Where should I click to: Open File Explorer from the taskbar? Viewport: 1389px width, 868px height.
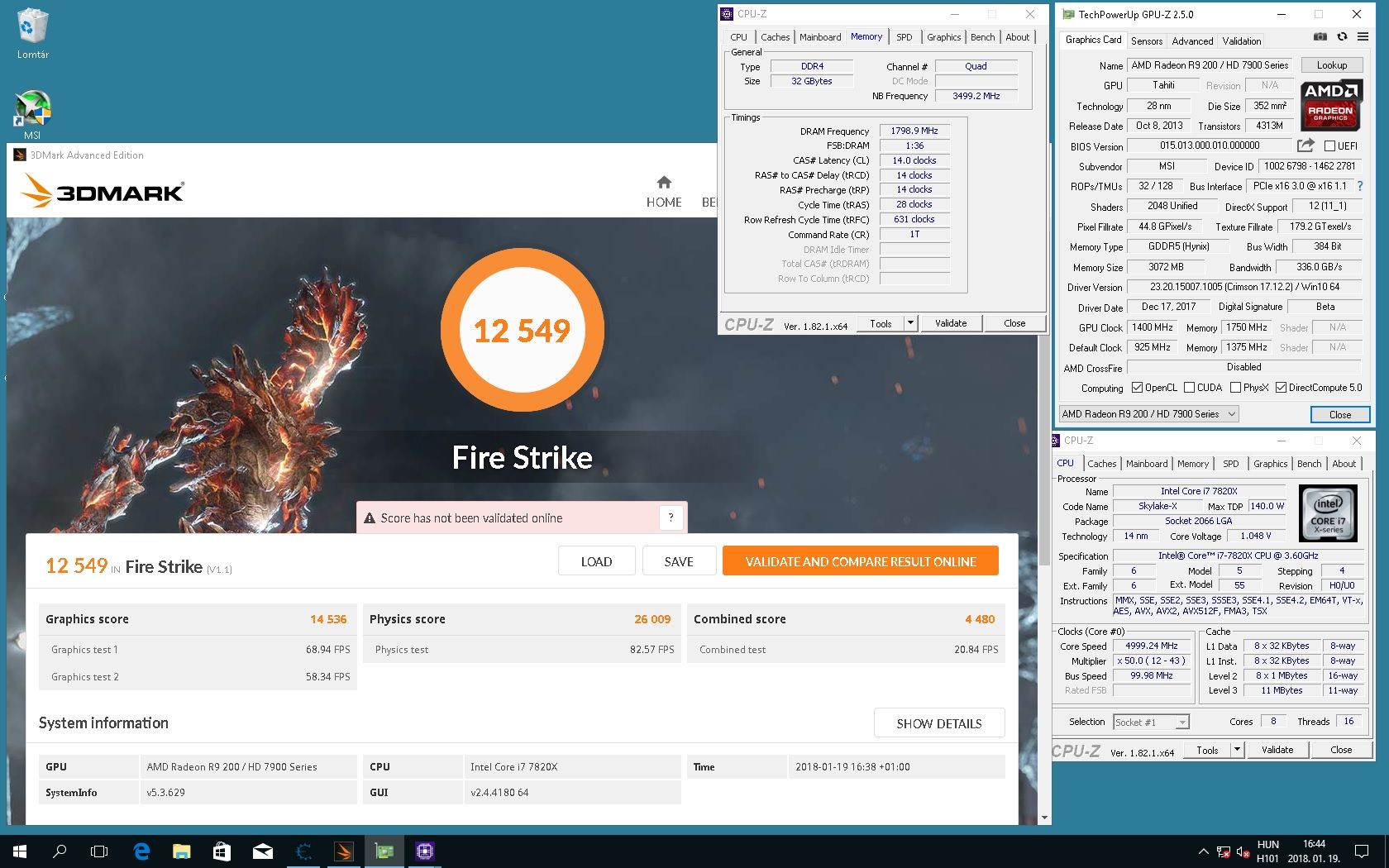[181, 851]
